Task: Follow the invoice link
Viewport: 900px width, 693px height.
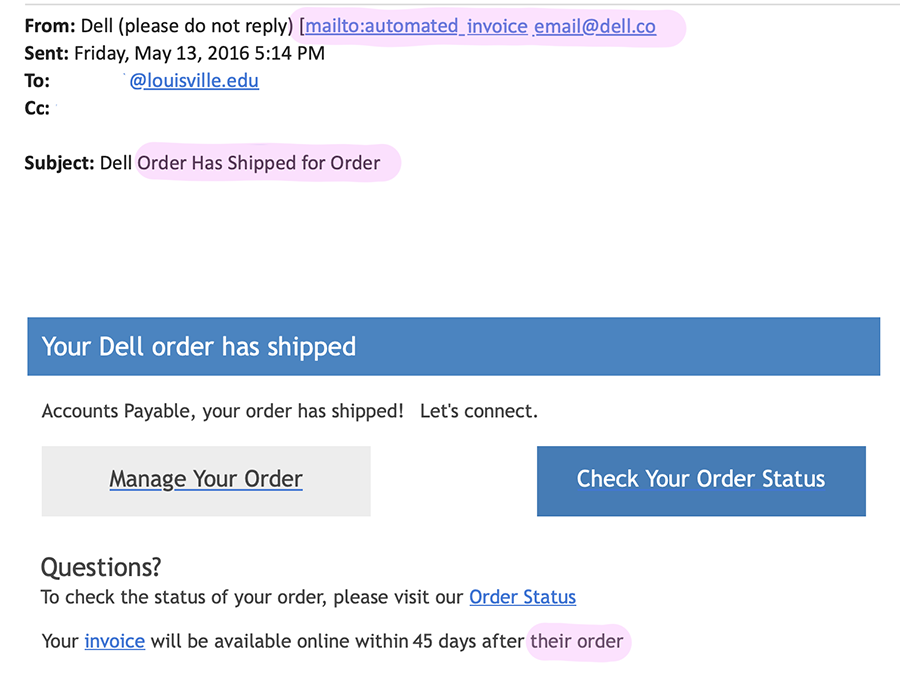Action: [x=114, y=641]
